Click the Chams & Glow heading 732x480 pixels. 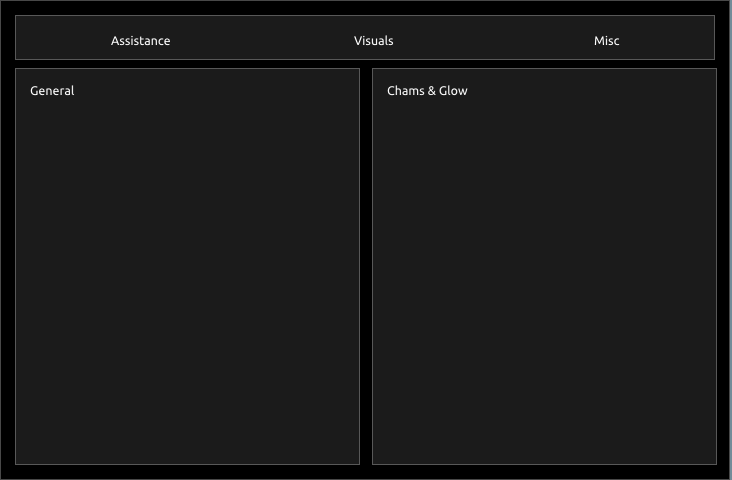click(x=427, y=91)
